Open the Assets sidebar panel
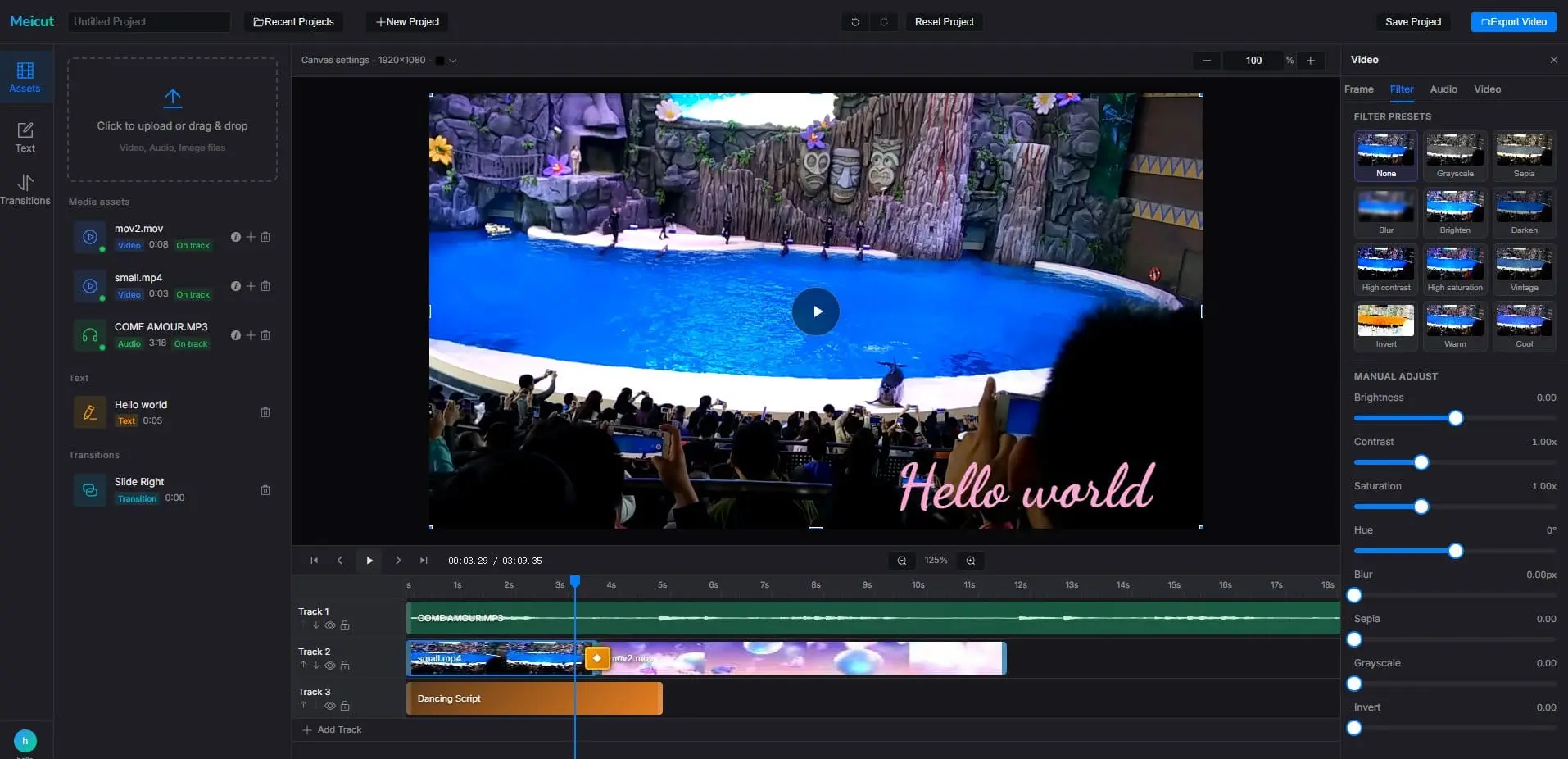This screenshot has width=1568, height=759. tap(25, 77)
